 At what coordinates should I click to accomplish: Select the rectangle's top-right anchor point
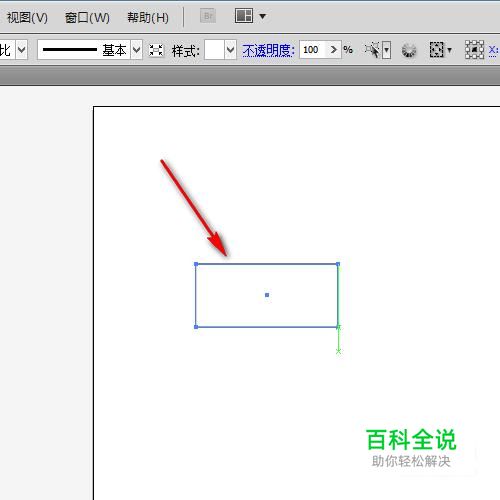(338, 264)
